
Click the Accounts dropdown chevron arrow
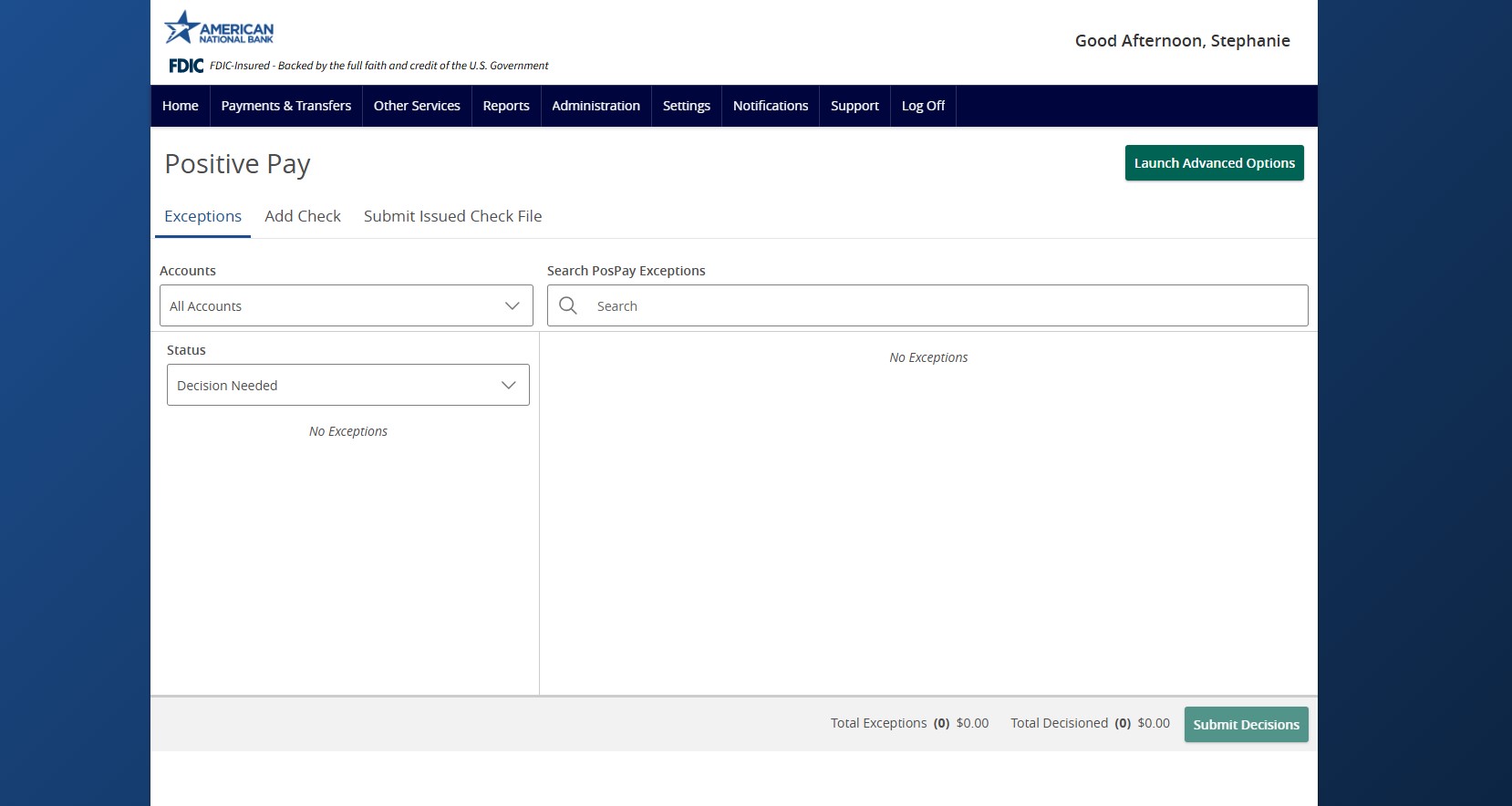[512, 306]
